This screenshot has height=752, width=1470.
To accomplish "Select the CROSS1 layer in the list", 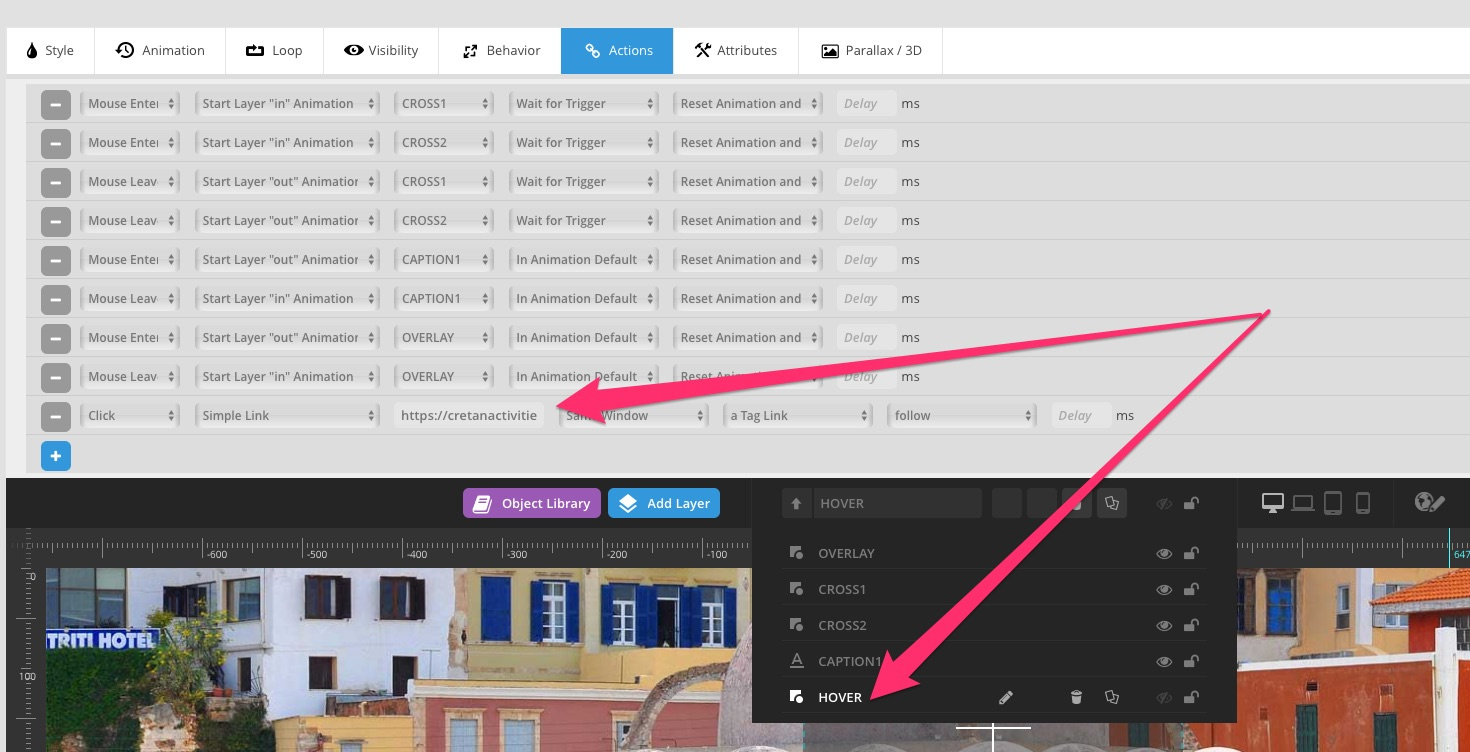I will (842, 589).
